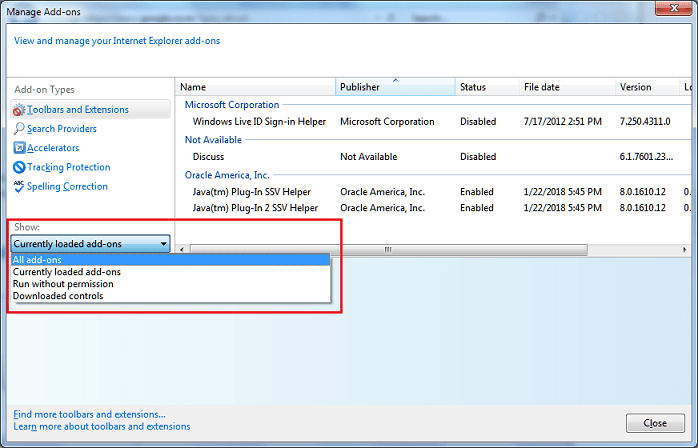Viewport: 698px width, 448px height.
Task: Choose Tracking Protection add-on type
Action: pos(69,167)
